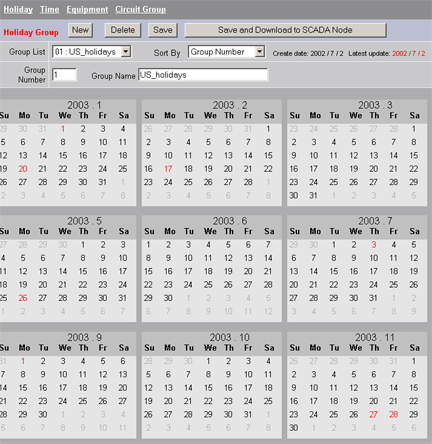Select red November 27 in 2003.11 calendar
Screen dimensions: 432x444
click(374, 414)
